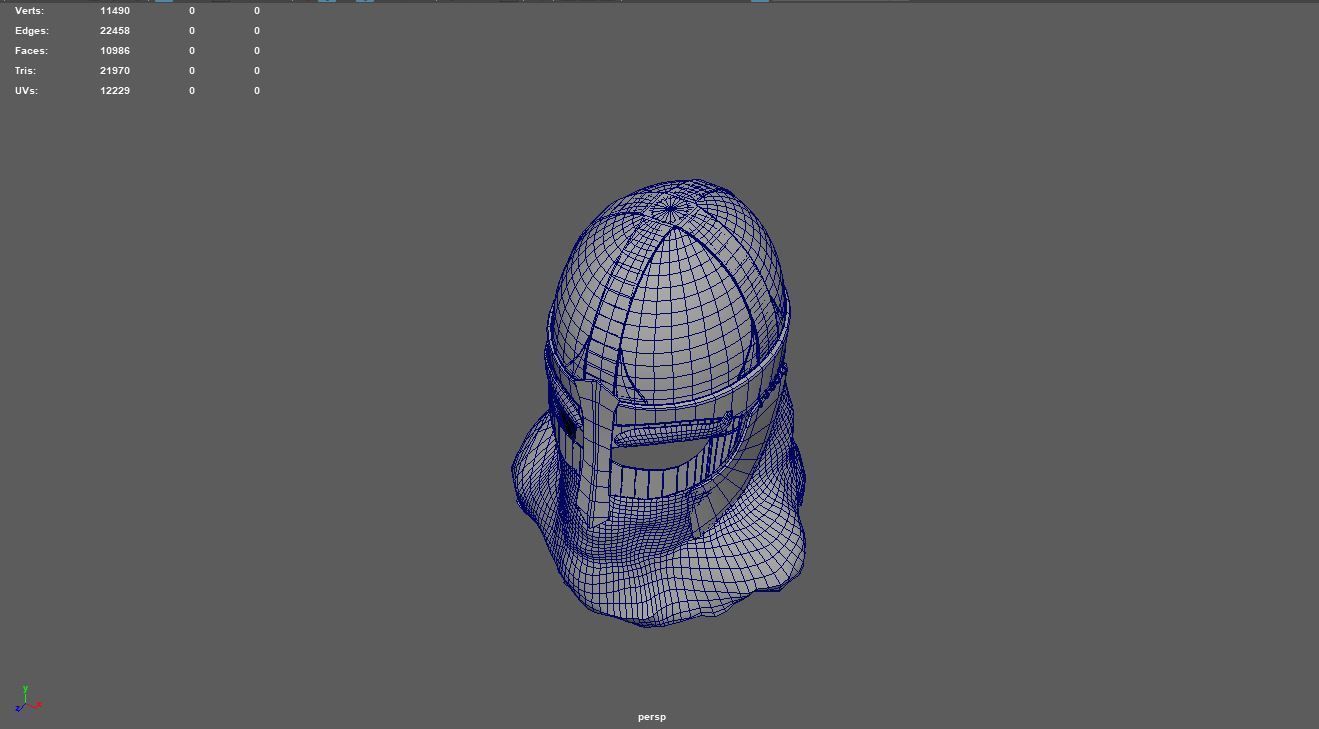The height and width of the screenshot is (729, 1319).
Task: Select the face count value 10986
Action: point(115,51)
